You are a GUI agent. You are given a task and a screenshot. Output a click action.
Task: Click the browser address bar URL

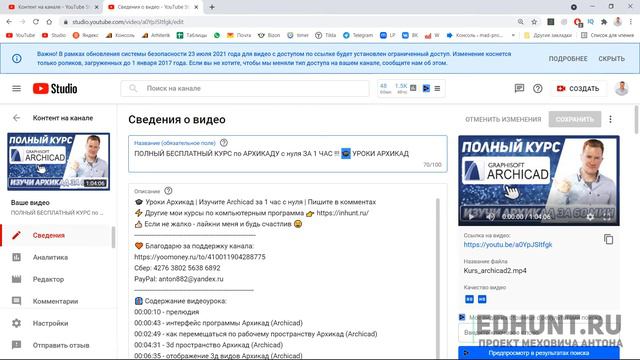click(128, 22)
